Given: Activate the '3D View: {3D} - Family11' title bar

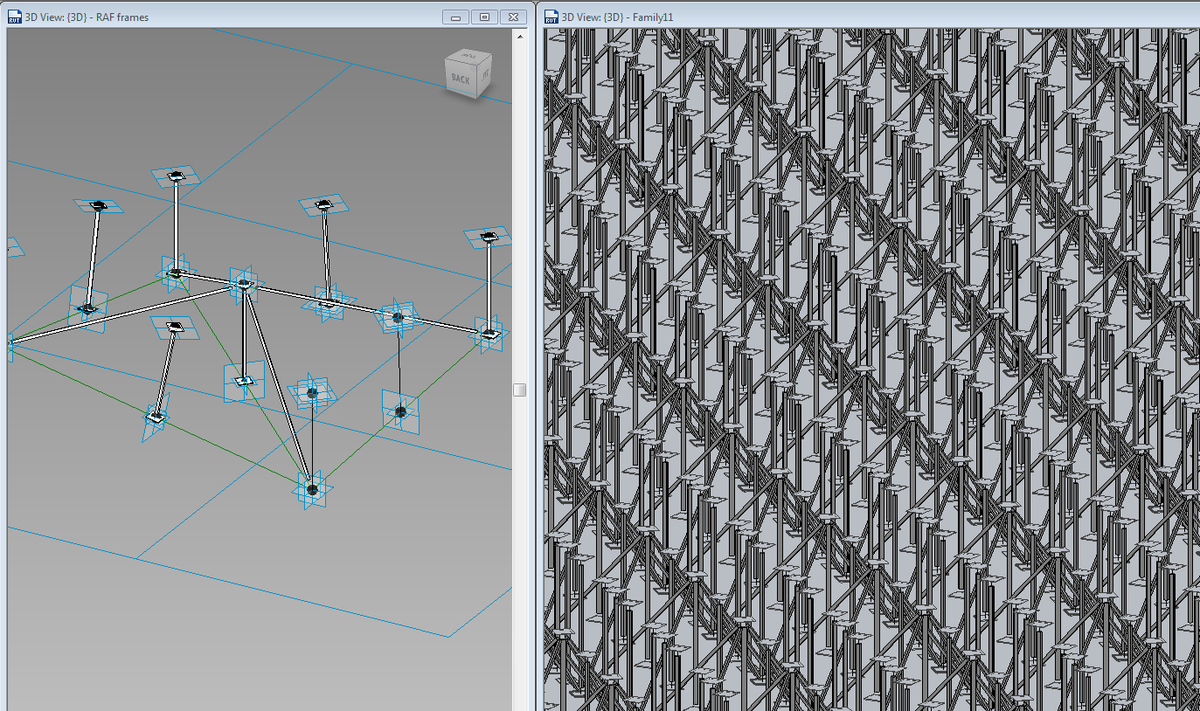Looking at the screenshot, I should click(868, 16).
